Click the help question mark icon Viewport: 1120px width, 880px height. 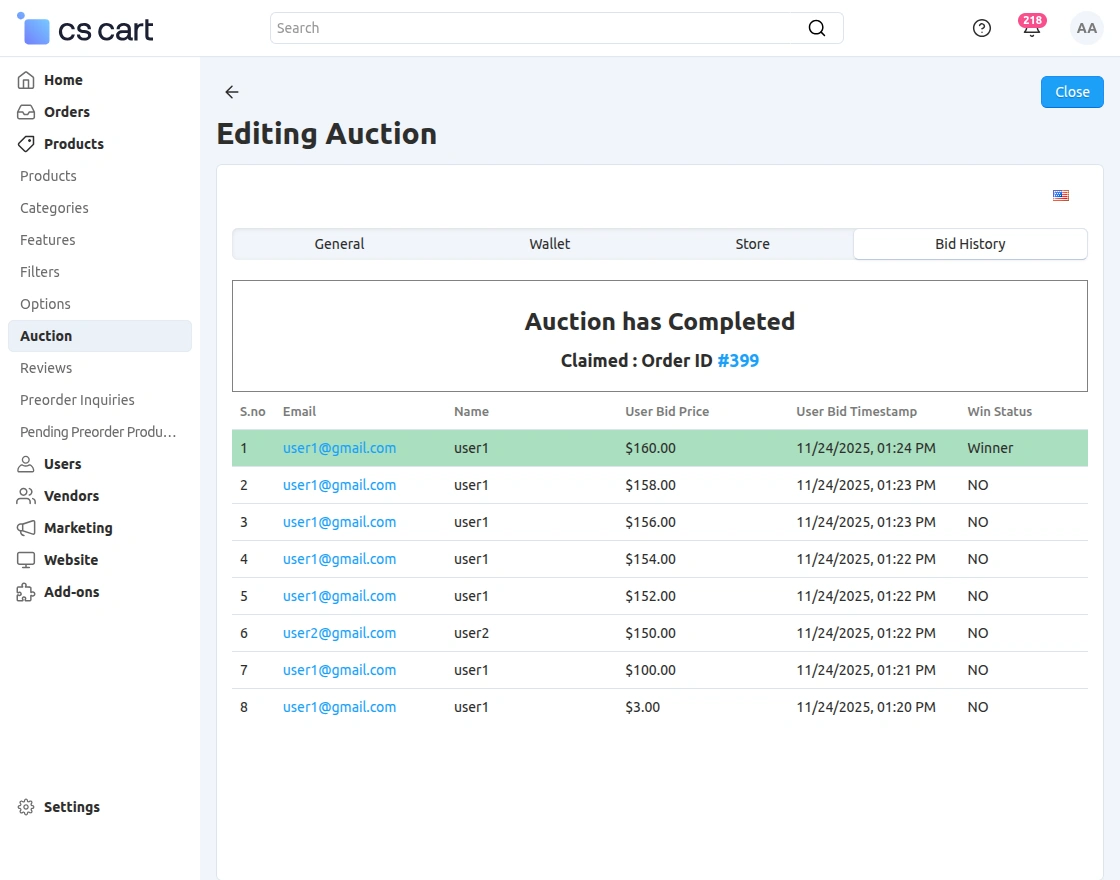[x=981, y=28]
